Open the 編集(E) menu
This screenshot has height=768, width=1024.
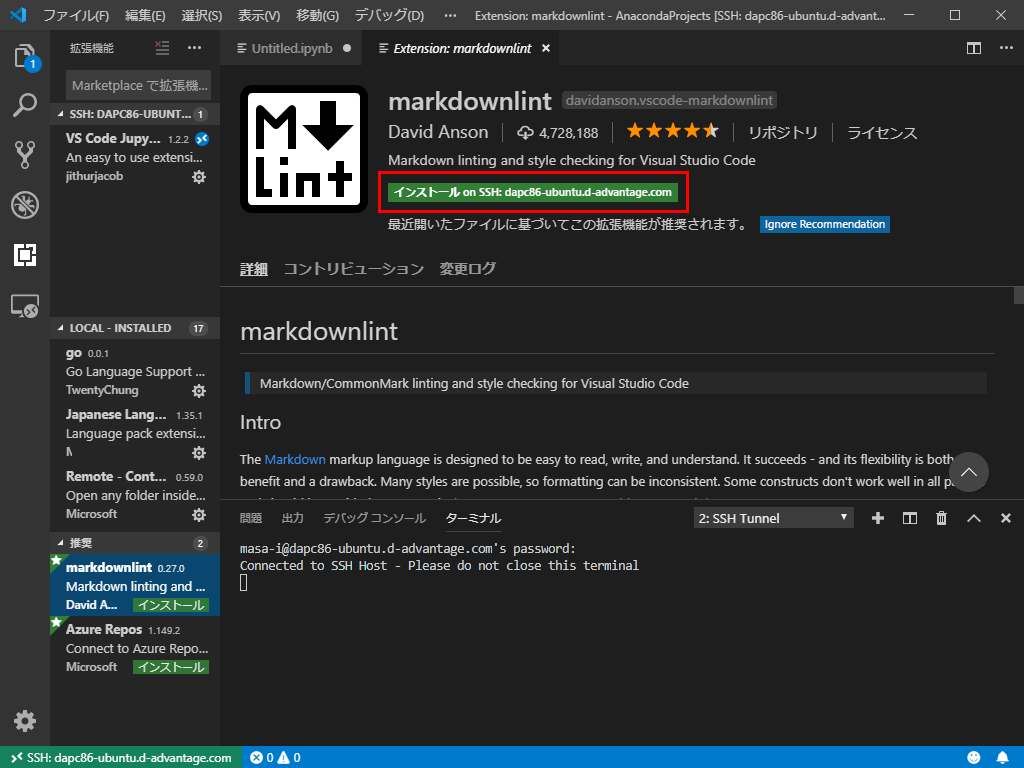[144, 15]
